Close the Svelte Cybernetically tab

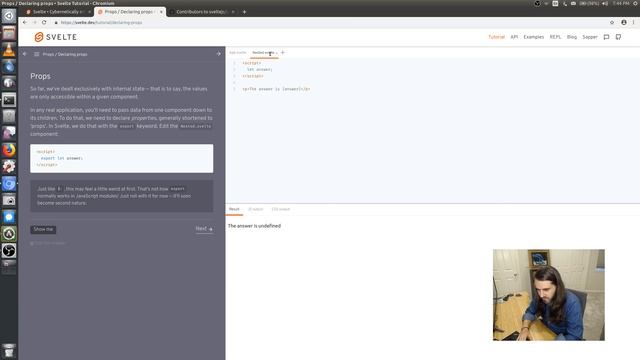89,12
